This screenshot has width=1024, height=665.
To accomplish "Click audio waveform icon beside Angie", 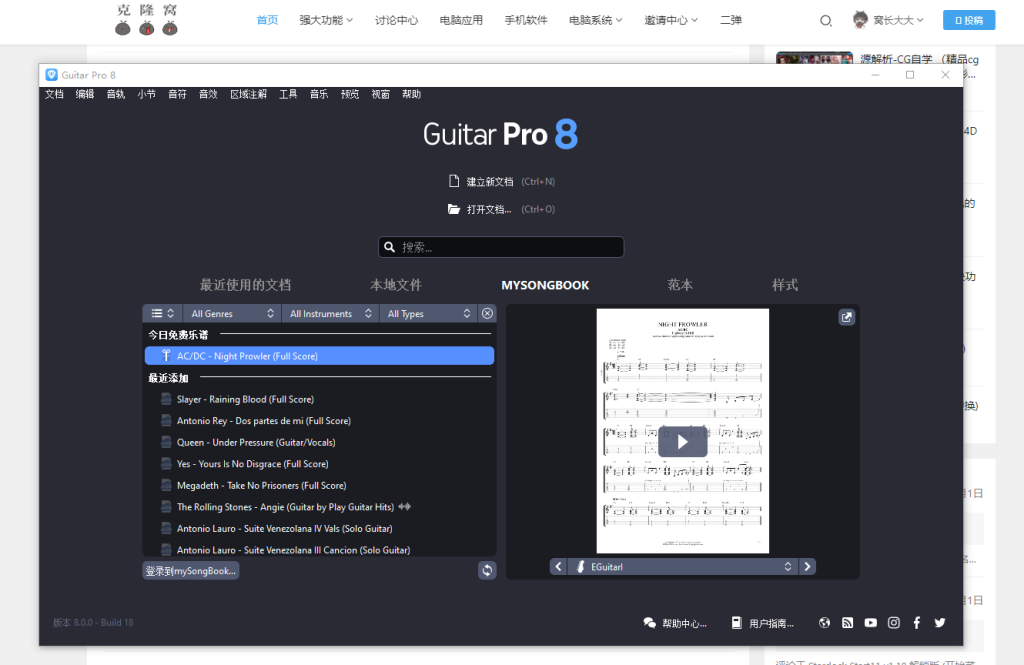I will (405, 506).
